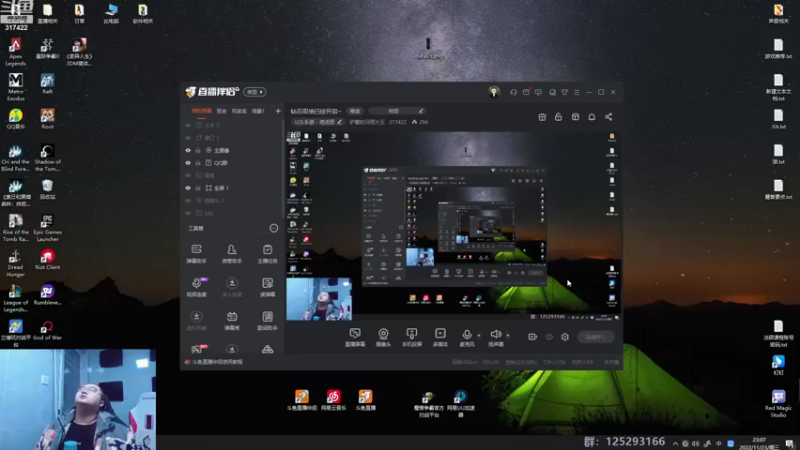Click the 扬声器 speaker icon
Viewport: 800px width, 450px height.
(495, 334)
